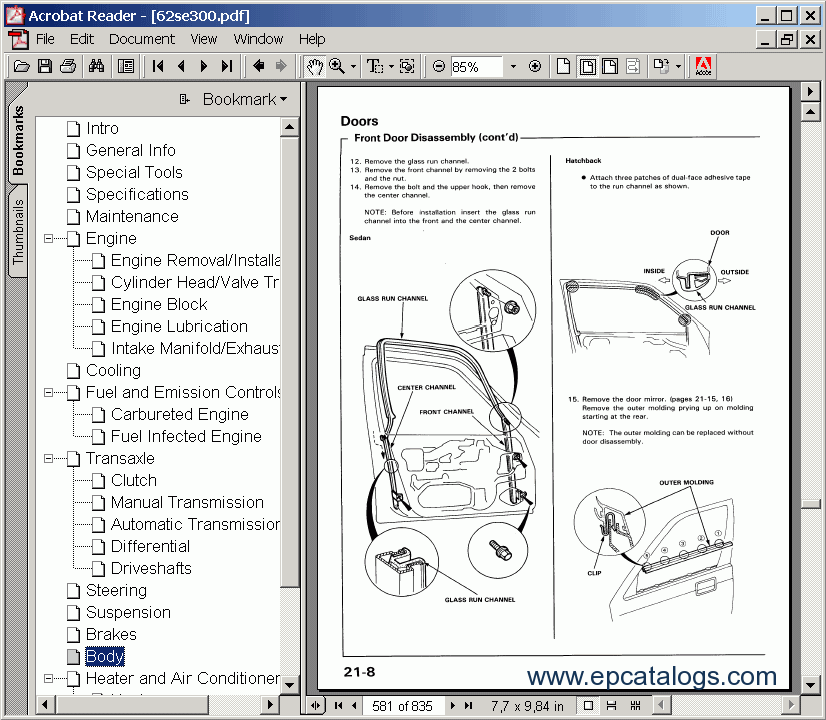Viewport: 826px width, 720px height.
Task: Switch to Fit in Window view
Action: coord(587,66)
